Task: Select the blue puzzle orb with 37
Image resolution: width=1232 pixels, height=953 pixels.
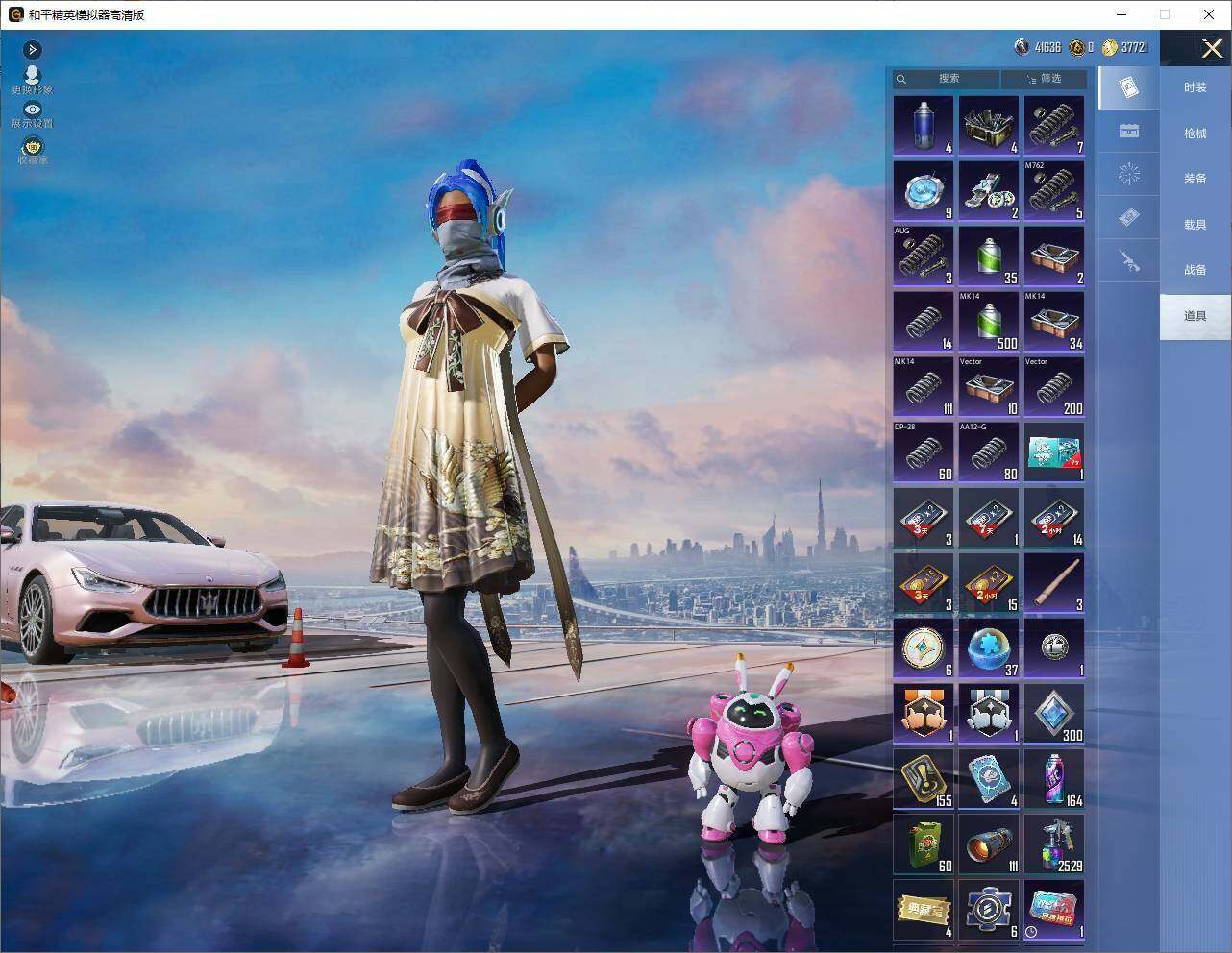Action: 989,648
